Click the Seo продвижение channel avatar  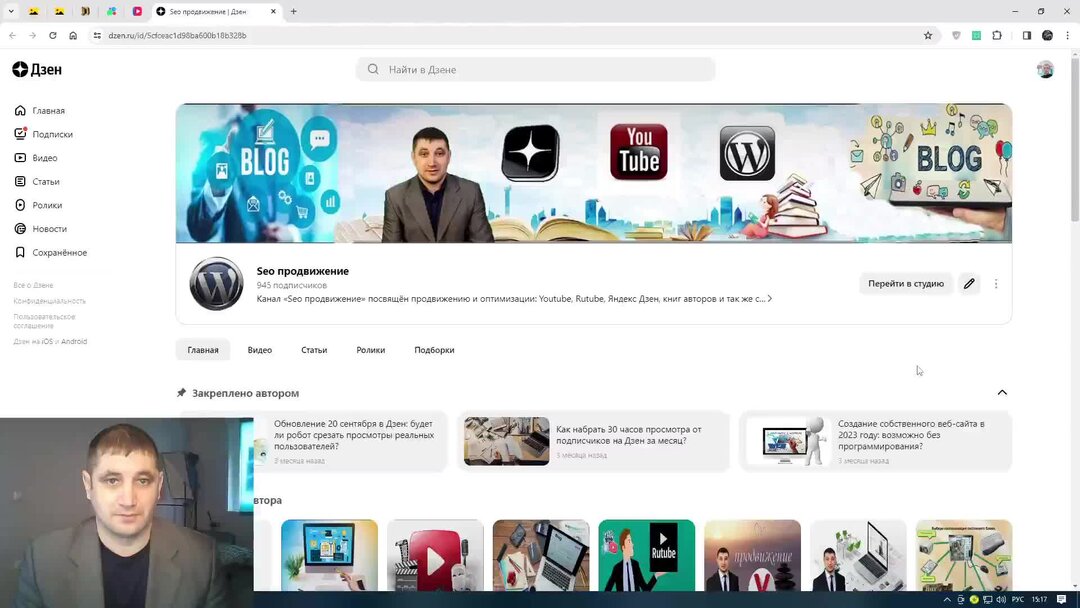[216, 284]
